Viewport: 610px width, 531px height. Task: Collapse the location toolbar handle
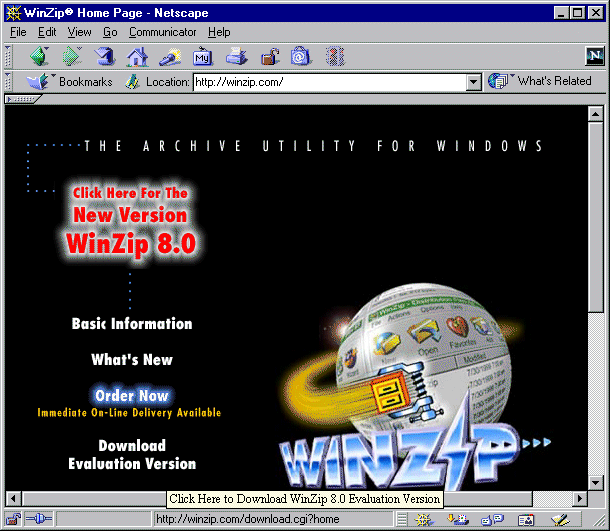pyautogui.click(x=7, y=82)
